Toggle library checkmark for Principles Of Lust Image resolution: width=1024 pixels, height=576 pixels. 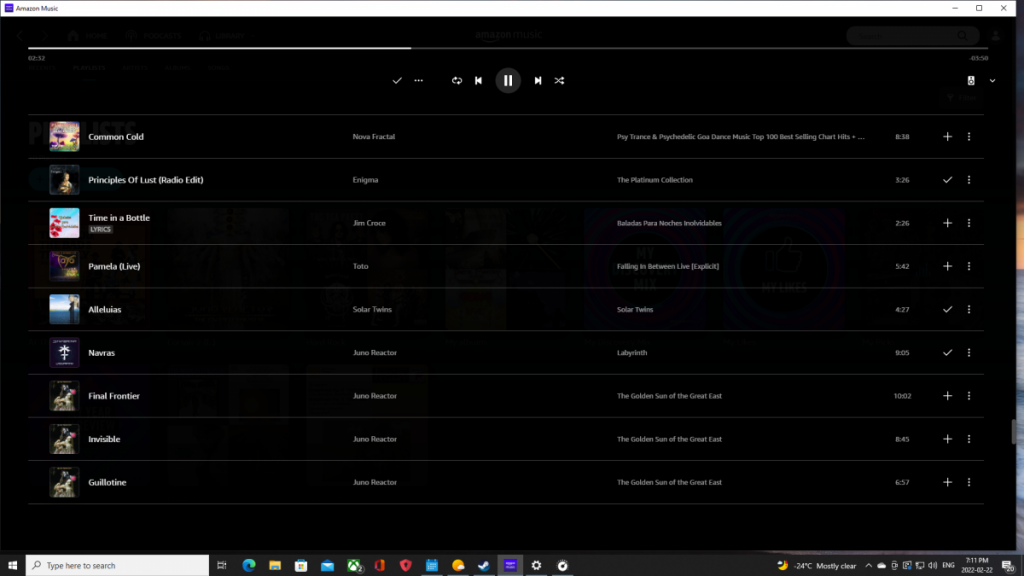coord(947,180)
